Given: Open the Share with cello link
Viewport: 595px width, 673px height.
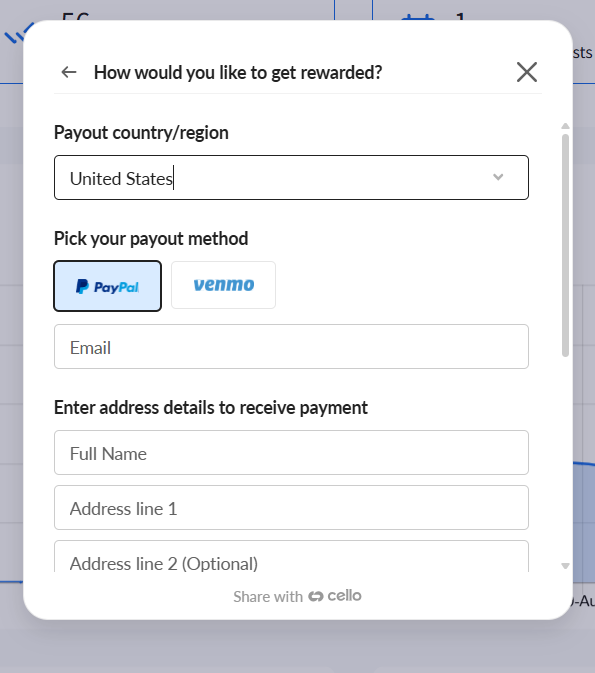Looking at the screenshot, I should tap(297, 596).
